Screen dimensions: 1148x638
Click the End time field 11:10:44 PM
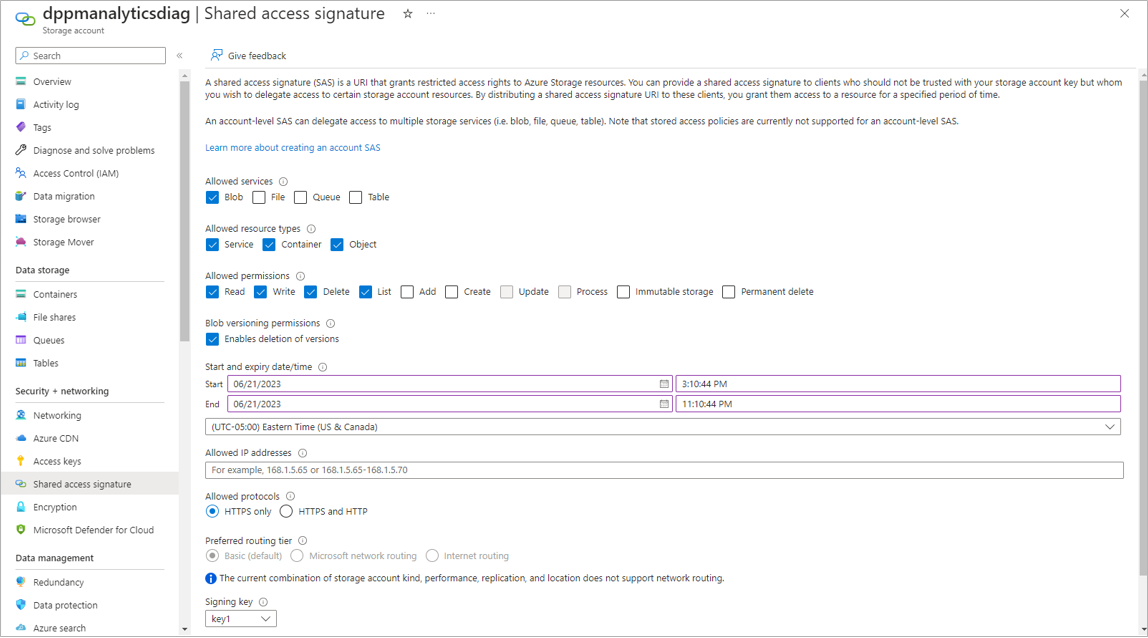coord(898,404)
